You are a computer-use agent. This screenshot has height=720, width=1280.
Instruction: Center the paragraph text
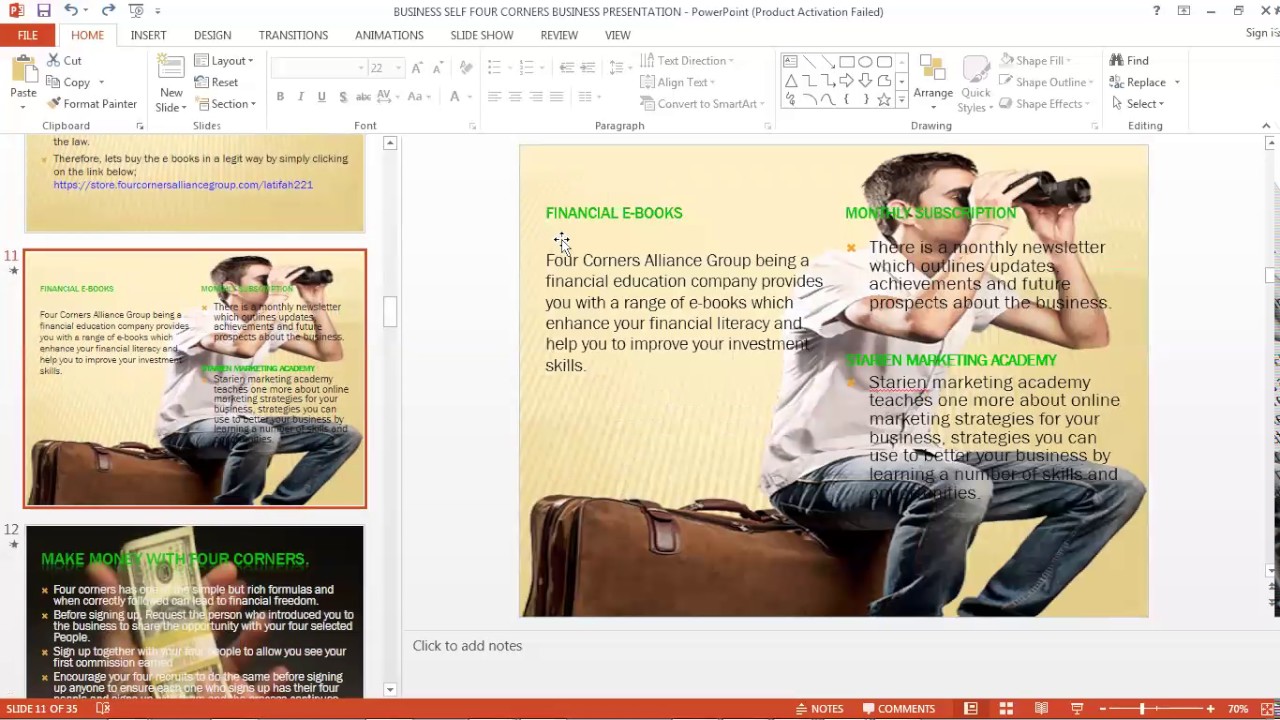[515, 97]
